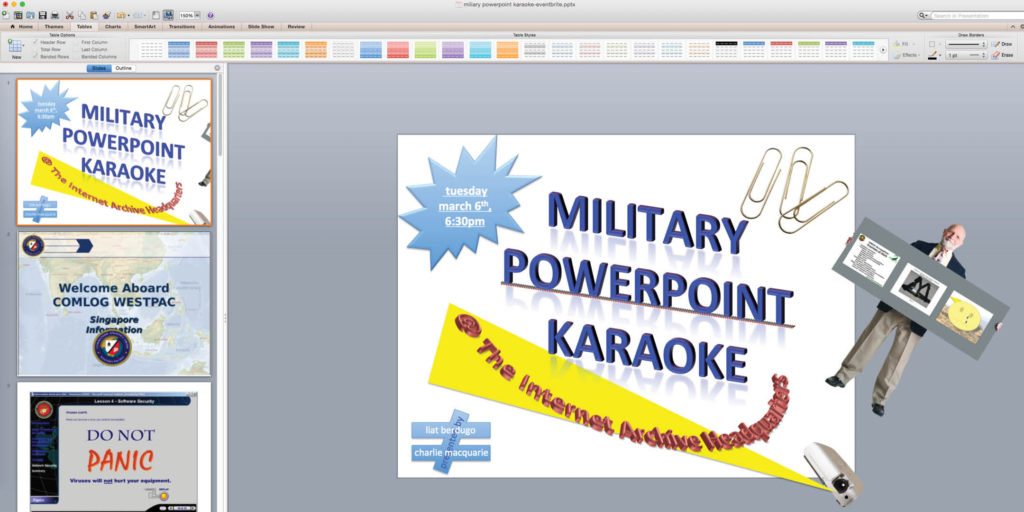Open the Effects button in Table Styles
Viewport: 1024px width, 512px height.
coord(907,55)
